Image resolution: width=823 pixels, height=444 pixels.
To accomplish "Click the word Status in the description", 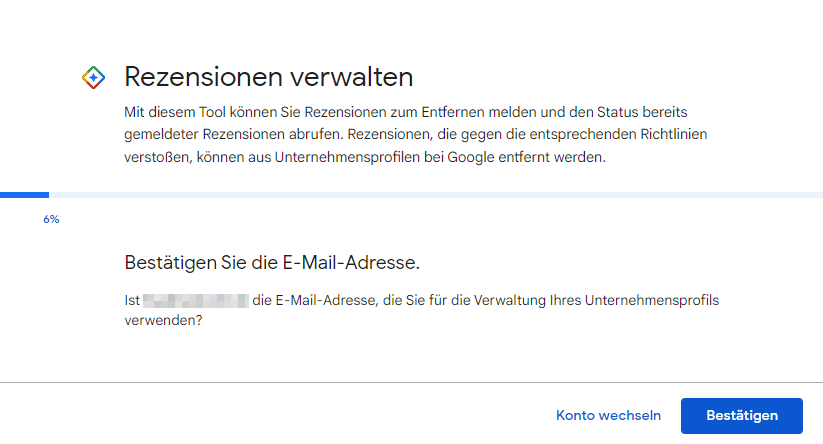I will tap(618, 112).
